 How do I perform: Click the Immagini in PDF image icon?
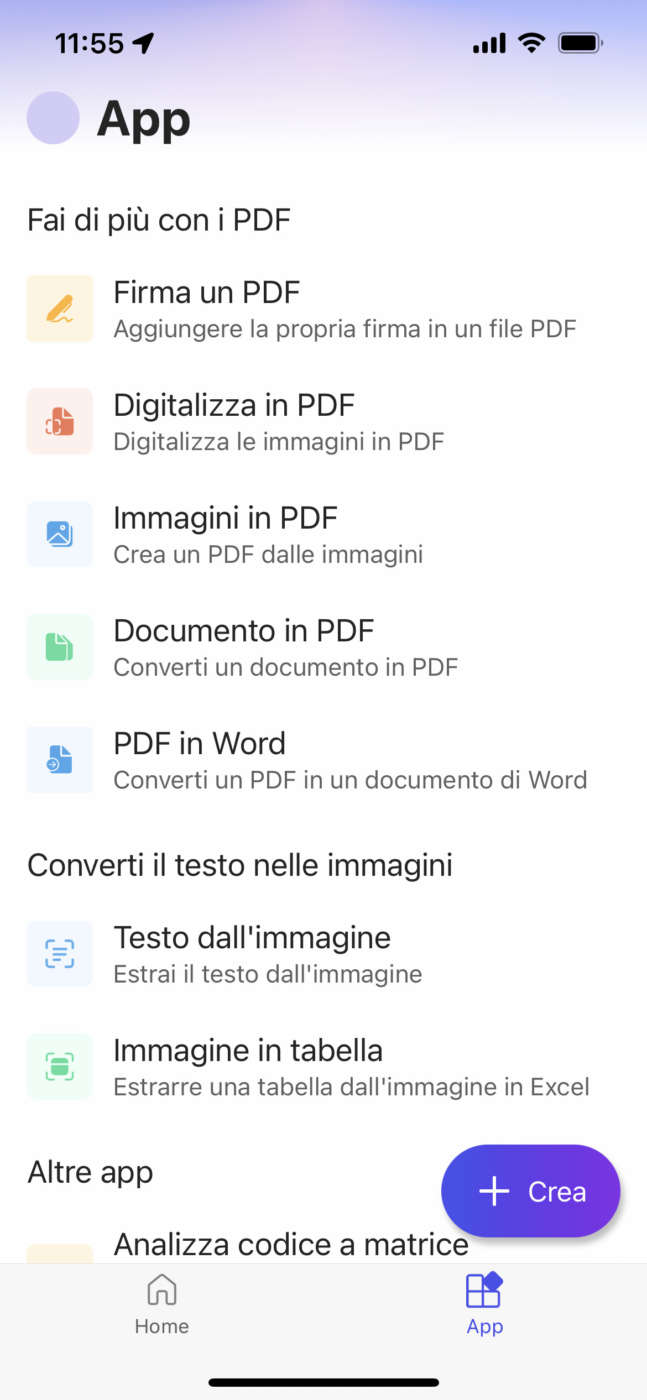59,534
